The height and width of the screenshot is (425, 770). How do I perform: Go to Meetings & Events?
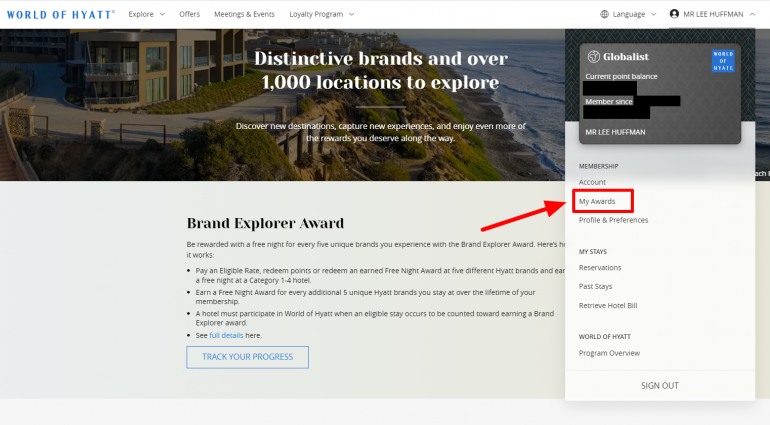pyautogui.click(x=244, y=14)
